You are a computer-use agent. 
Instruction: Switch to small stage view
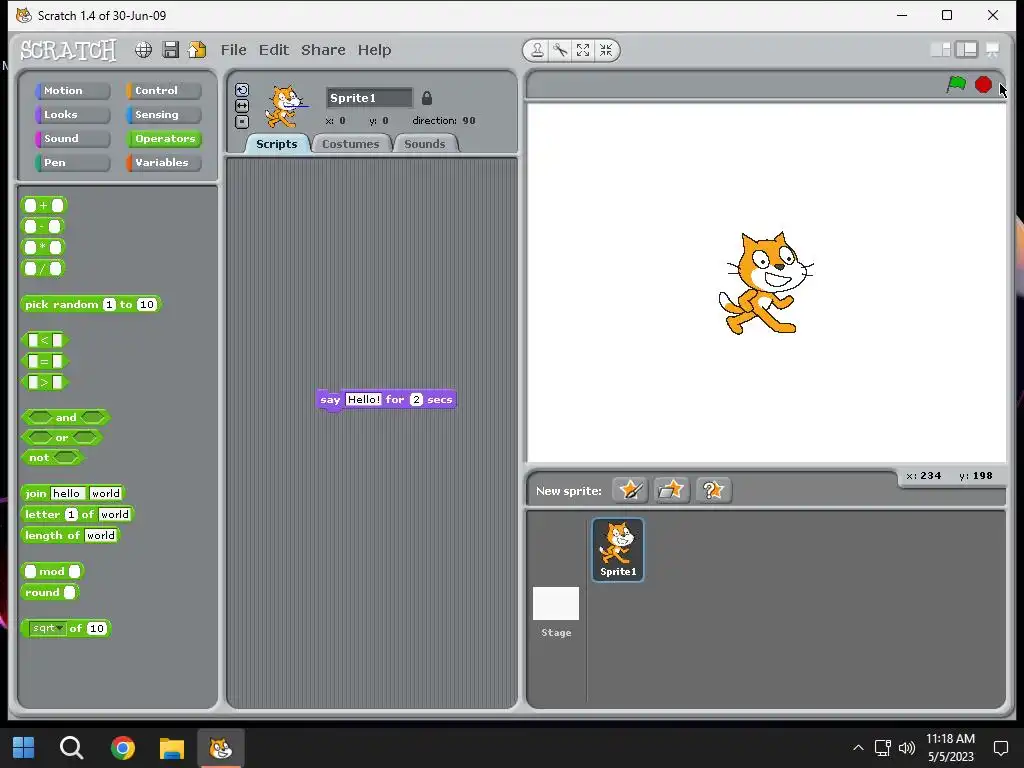pyautogui.click(x=940, y=50)
